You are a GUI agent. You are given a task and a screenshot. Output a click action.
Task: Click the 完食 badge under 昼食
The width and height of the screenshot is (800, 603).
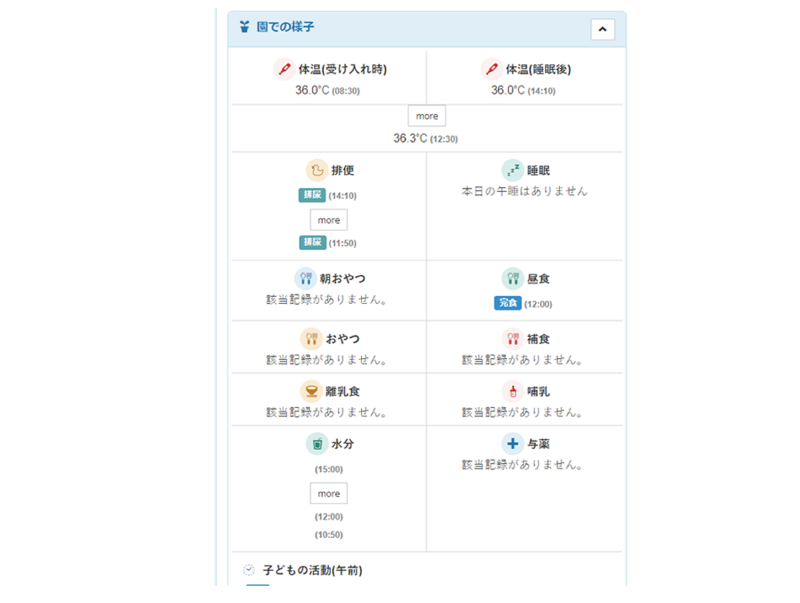point(507,303)
